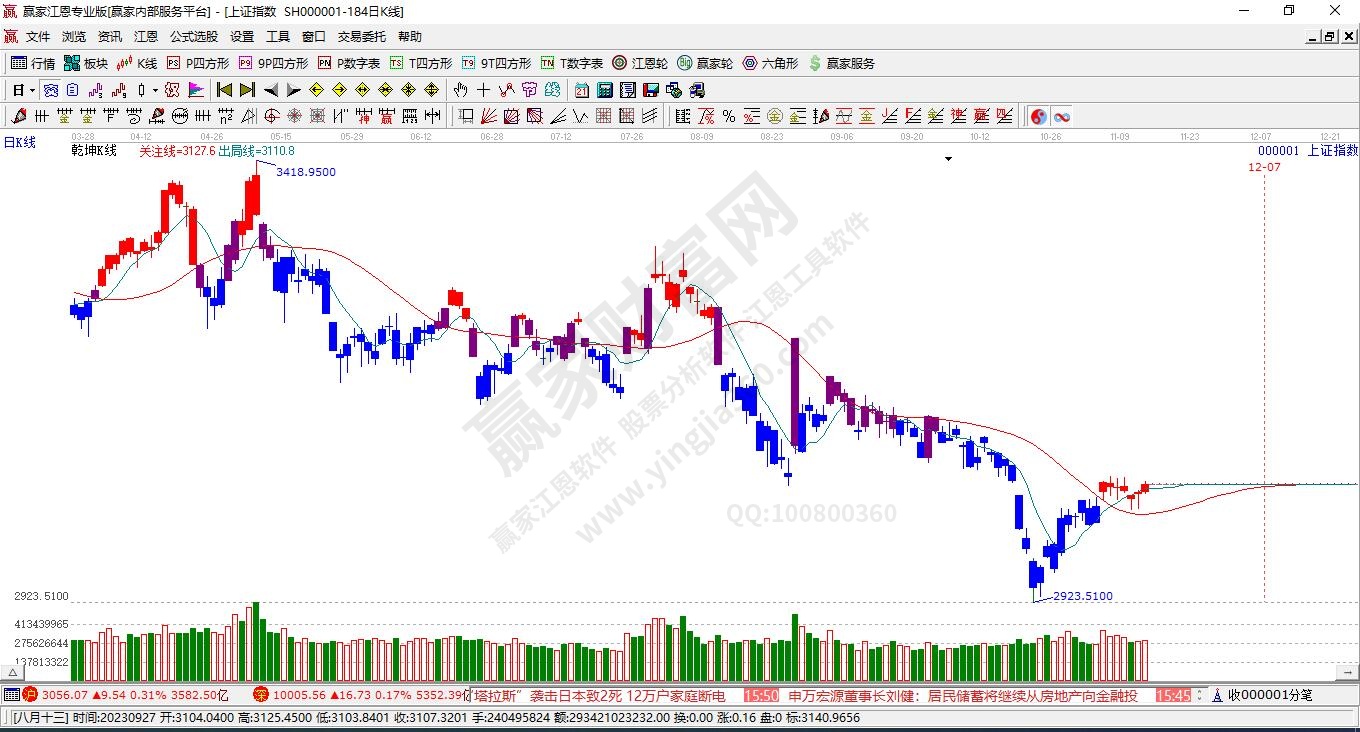
Task: Click the 乾坤K线 indicator label
Action: tap(94, 151)
